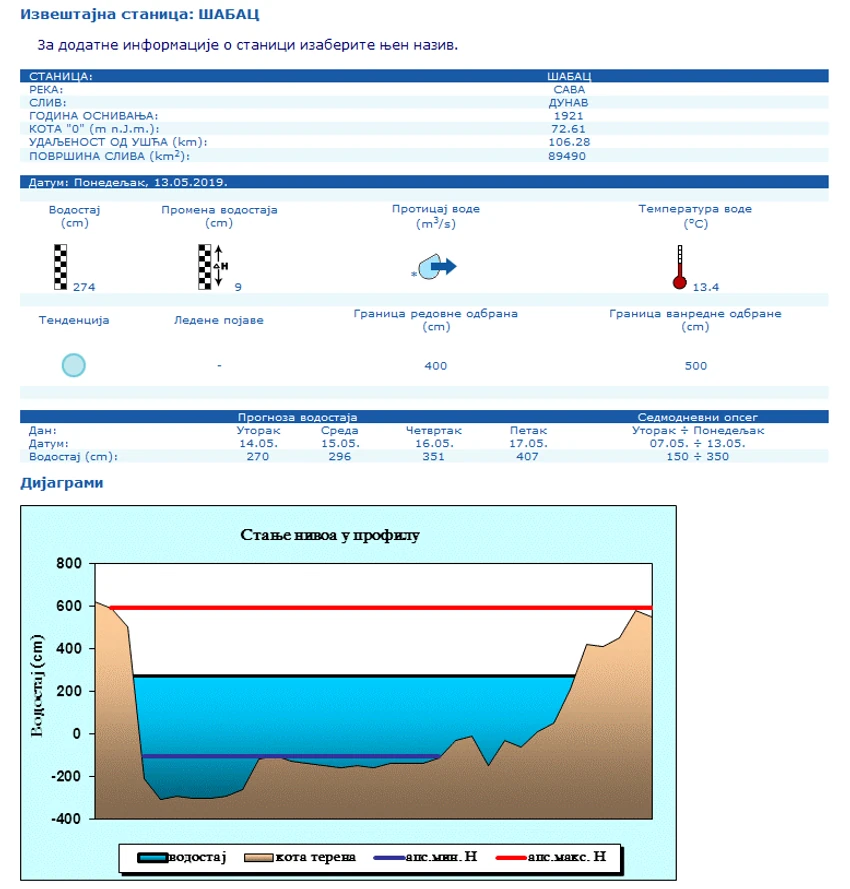Screen dimensions: 850x889
Task: Click the Дијаграми section heading
Action: pos(62,483)
